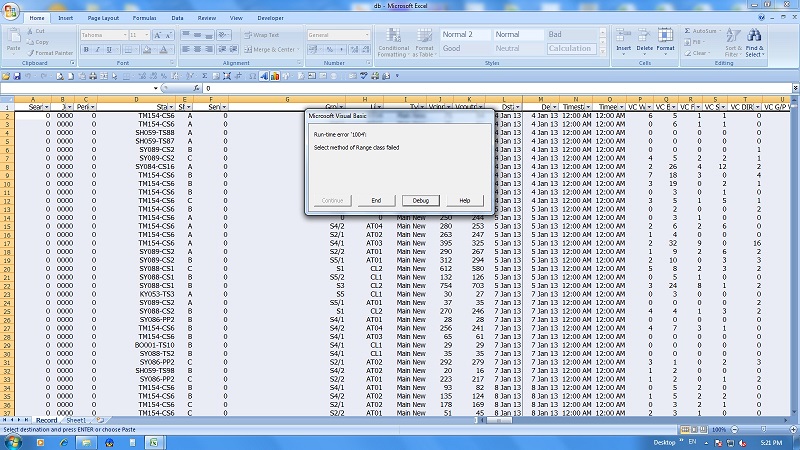Open the General number format dropdown
The height and width of the screenshot is (450, 800).
(x=367, y=35)
